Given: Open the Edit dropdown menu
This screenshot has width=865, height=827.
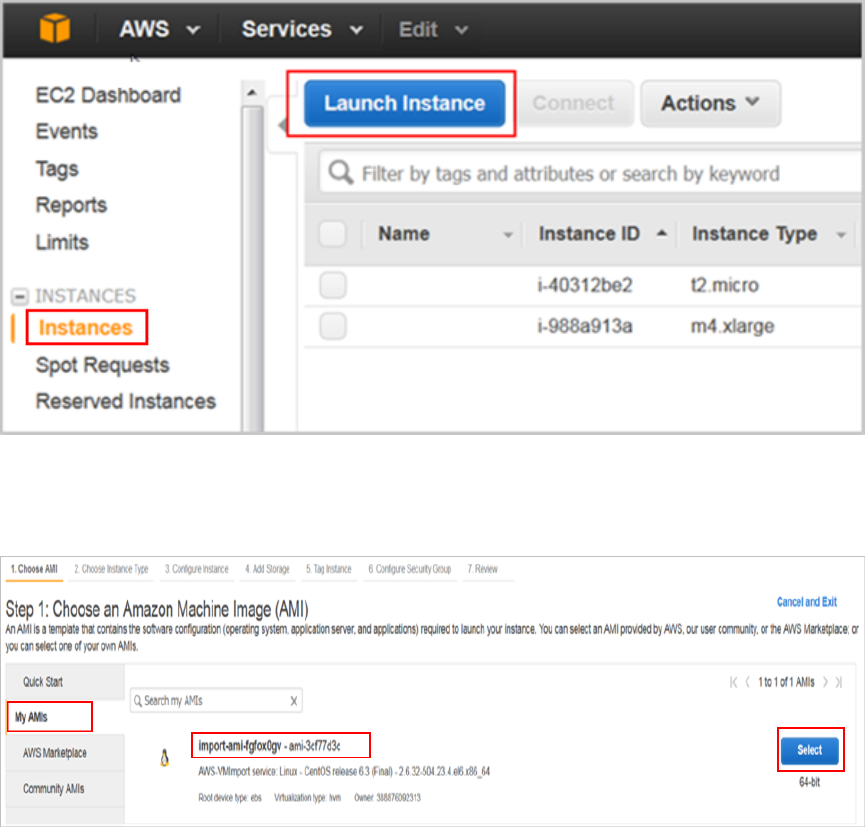Looking at the screenshot, I should 433,29.
